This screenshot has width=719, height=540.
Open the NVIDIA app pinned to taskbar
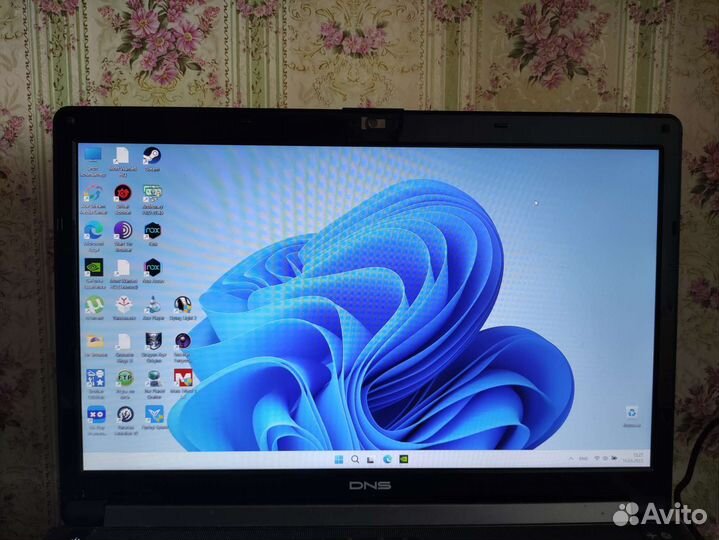pyautogui.click(x=403, y=459)
